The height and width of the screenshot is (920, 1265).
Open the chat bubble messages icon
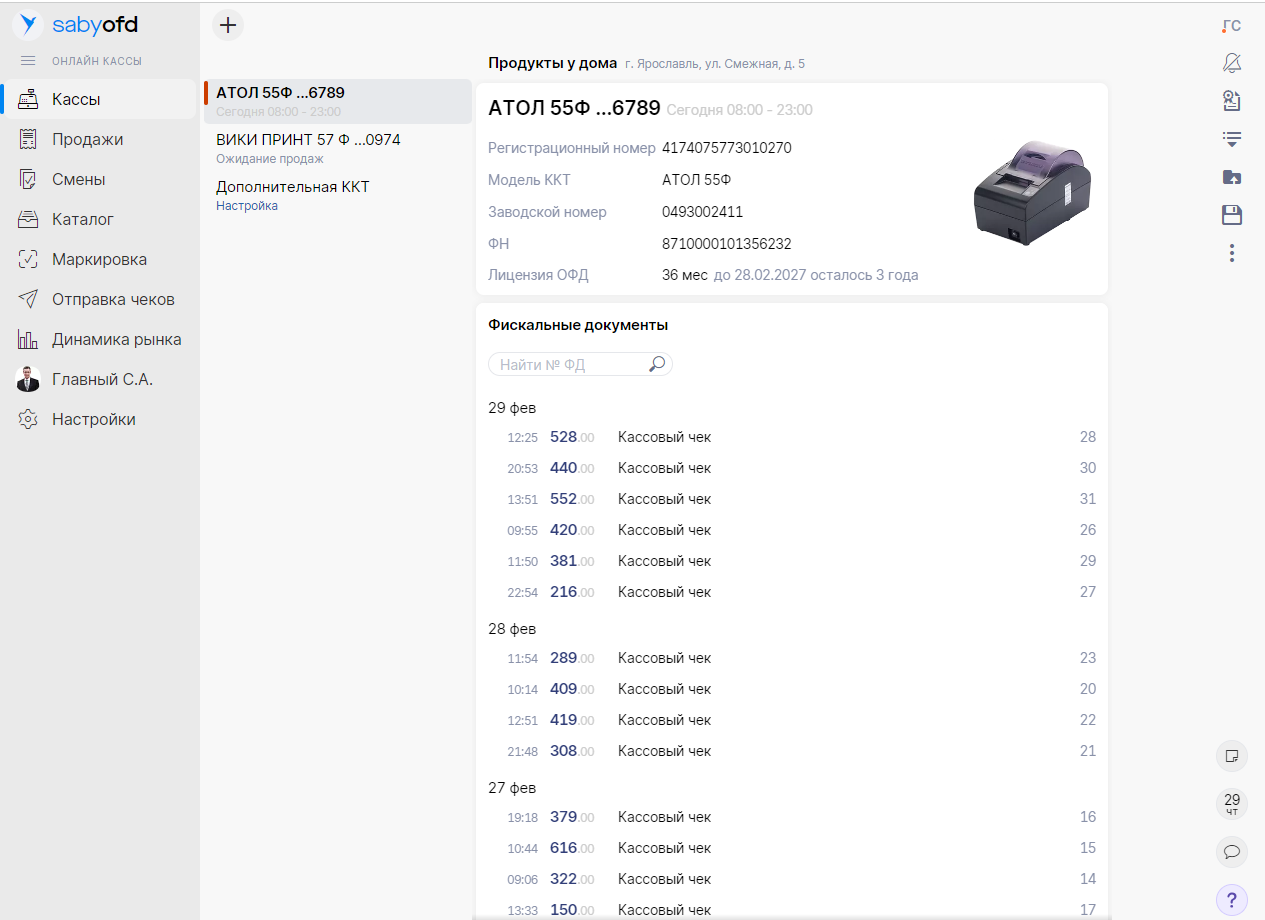(x=1232, y=852)
